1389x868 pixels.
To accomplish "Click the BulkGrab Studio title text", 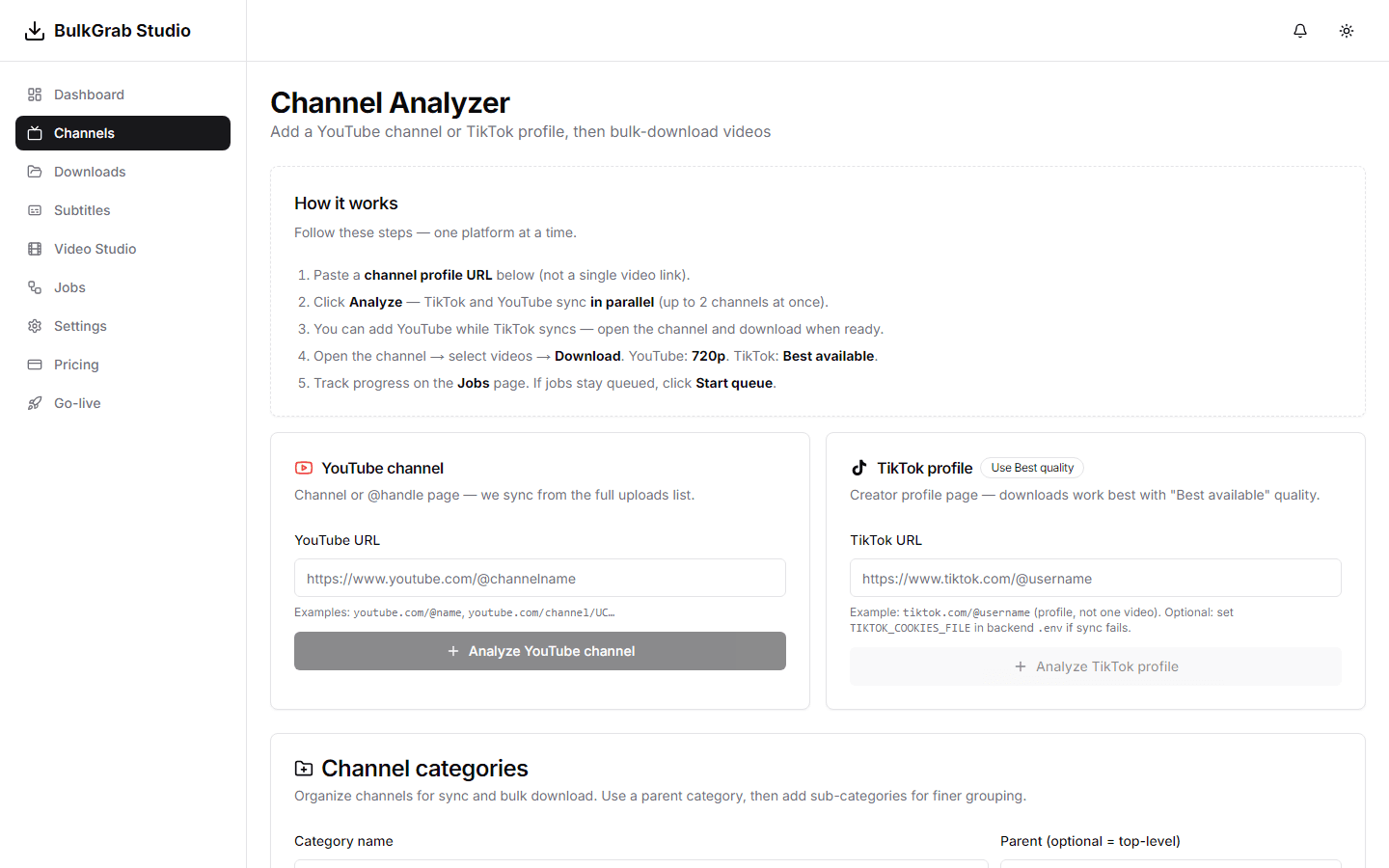I will click(x=123, y=31).
